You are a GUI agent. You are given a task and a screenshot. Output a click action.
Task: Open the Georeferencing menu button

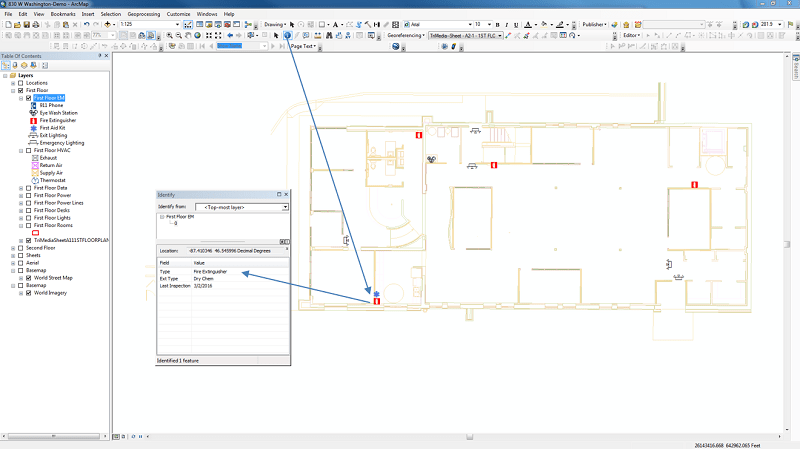click(x=406, y=36)
